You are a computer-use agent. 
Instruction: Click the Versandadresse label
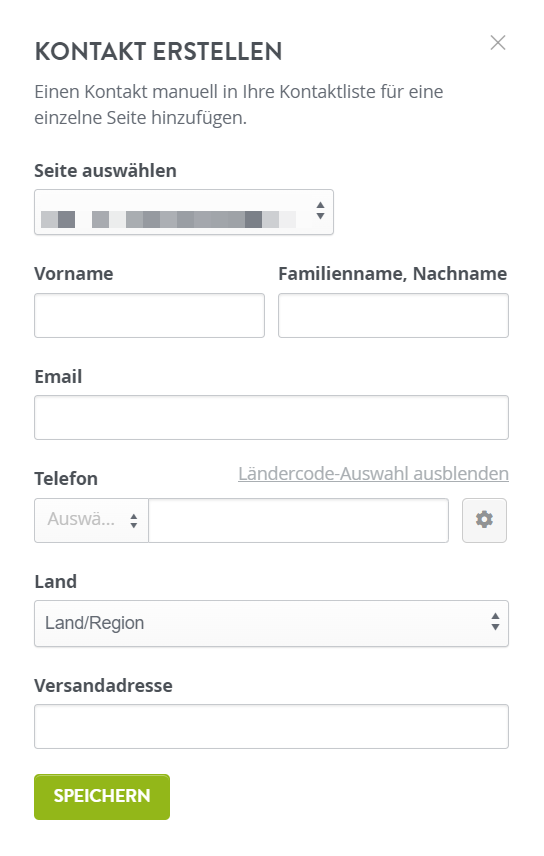[103, 685]
